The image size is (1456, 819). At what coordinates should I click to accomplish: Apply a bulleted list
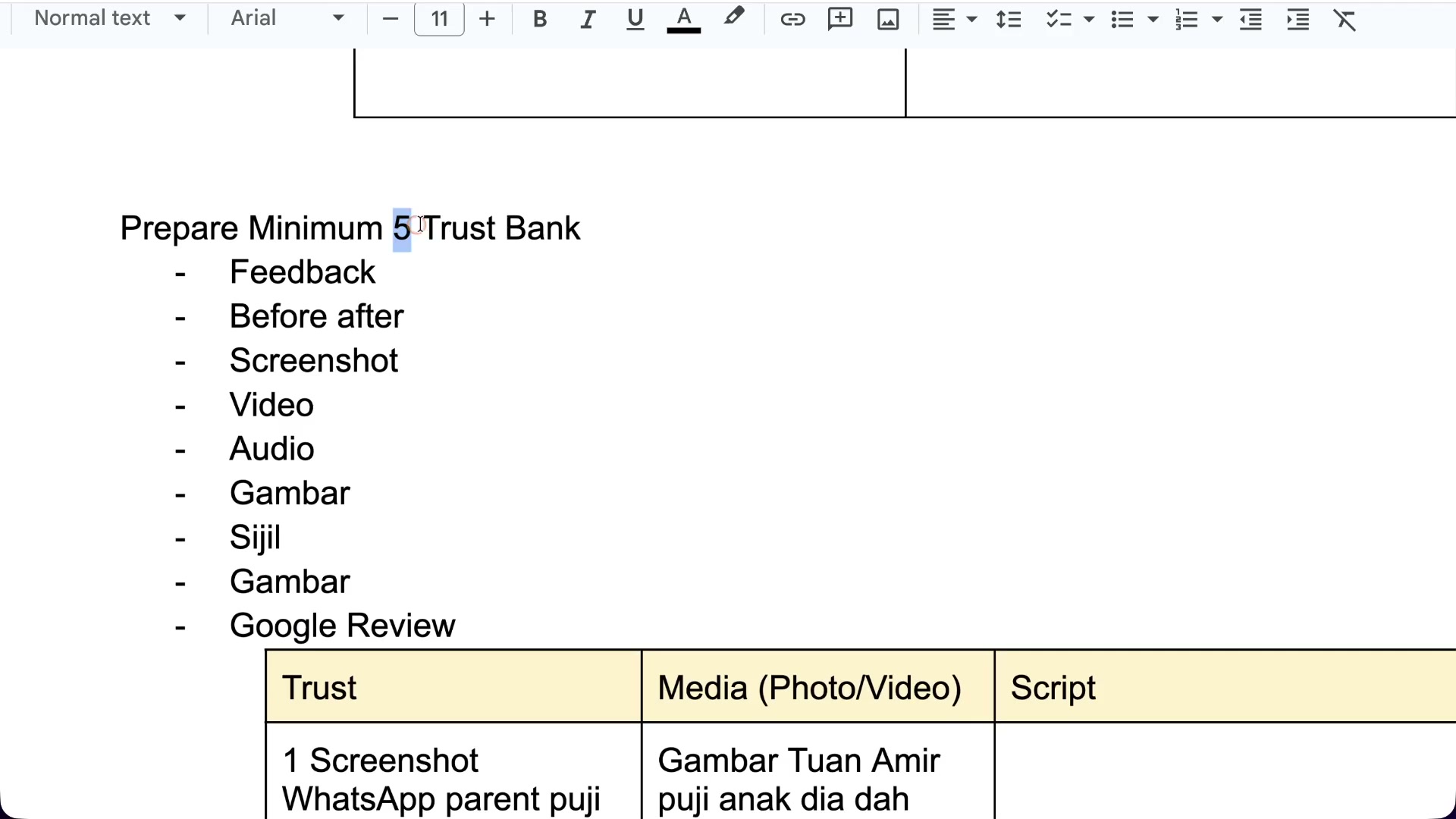pos(1122,19)
